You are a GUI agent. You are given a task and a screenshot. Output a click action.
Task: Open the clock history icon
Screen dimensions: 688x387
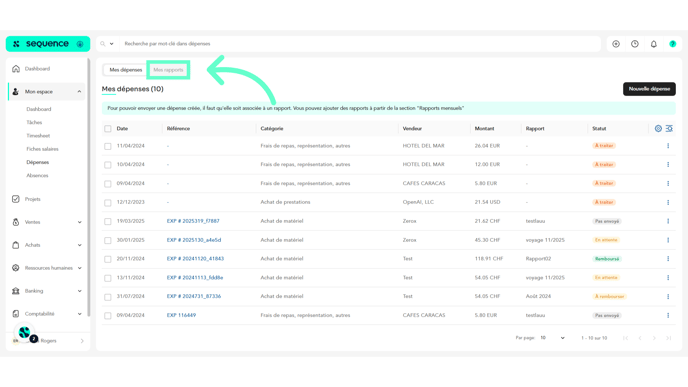click(x=635, y=44)
